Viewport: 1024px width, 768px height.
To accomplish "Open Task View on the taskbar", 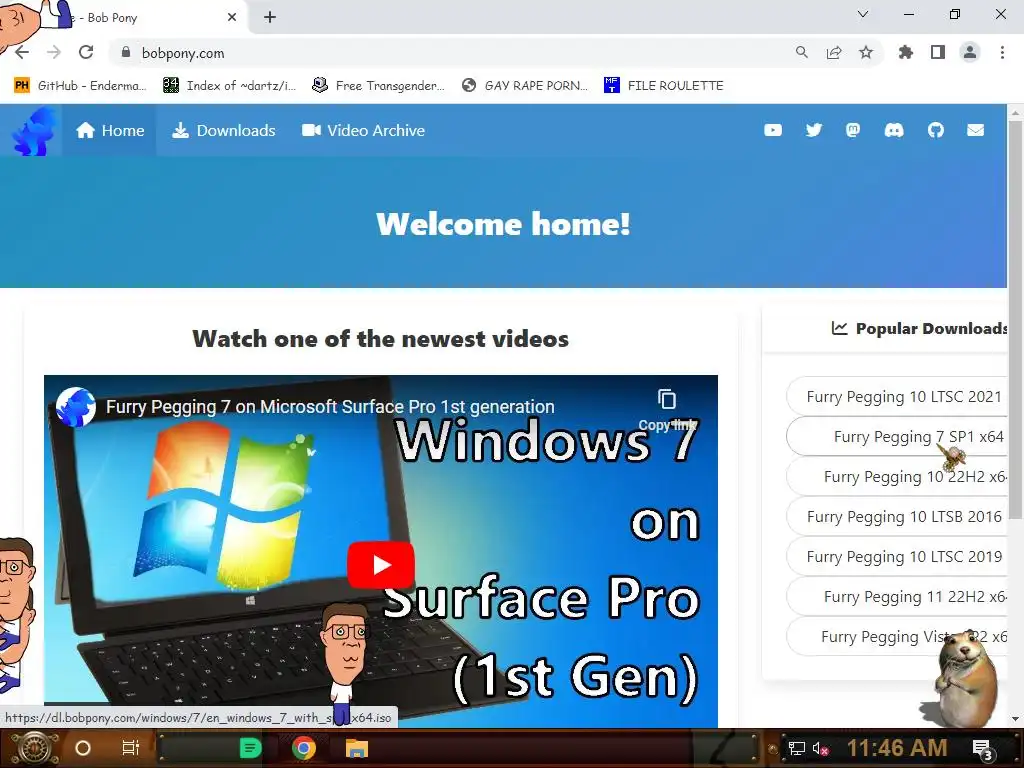I will 131,748.
